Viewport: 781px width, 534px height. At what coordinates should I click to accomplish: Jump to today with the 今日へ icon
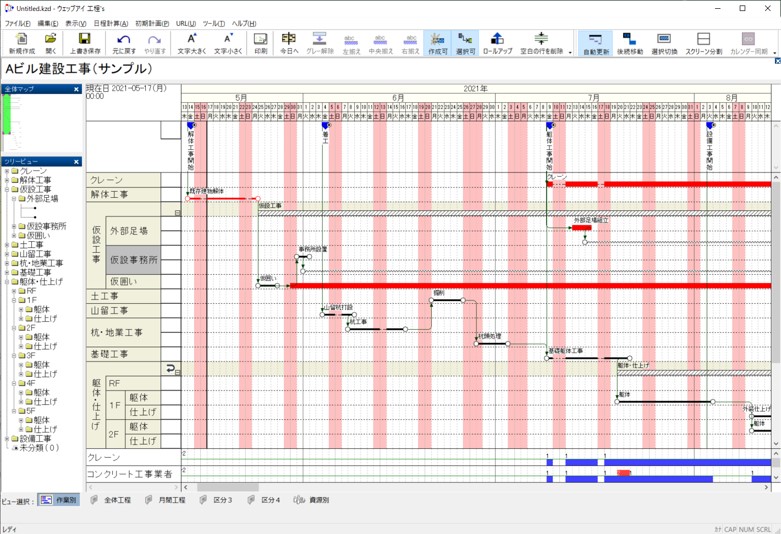tap(289, 43)
